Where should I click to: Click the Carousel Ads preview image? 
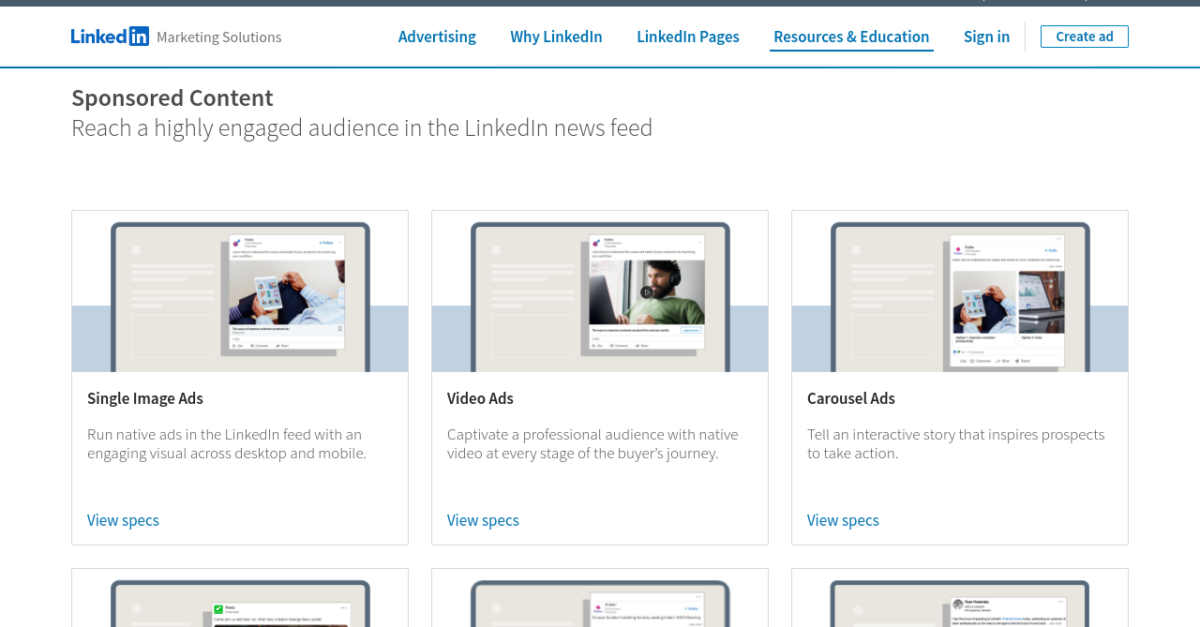pos(959,290)
